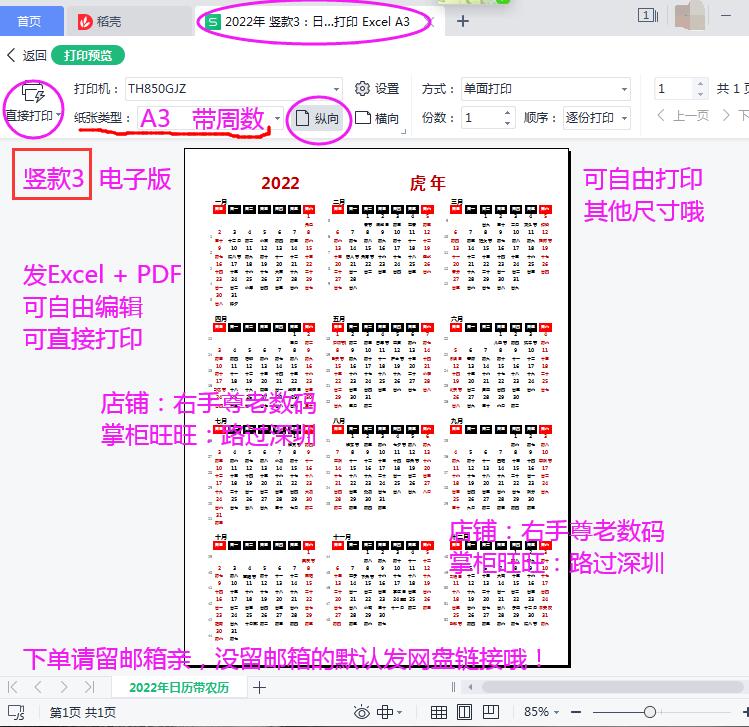Expand the print order 逐份打印 dropdown
This screenshot has height=727, width=749.
624,118
